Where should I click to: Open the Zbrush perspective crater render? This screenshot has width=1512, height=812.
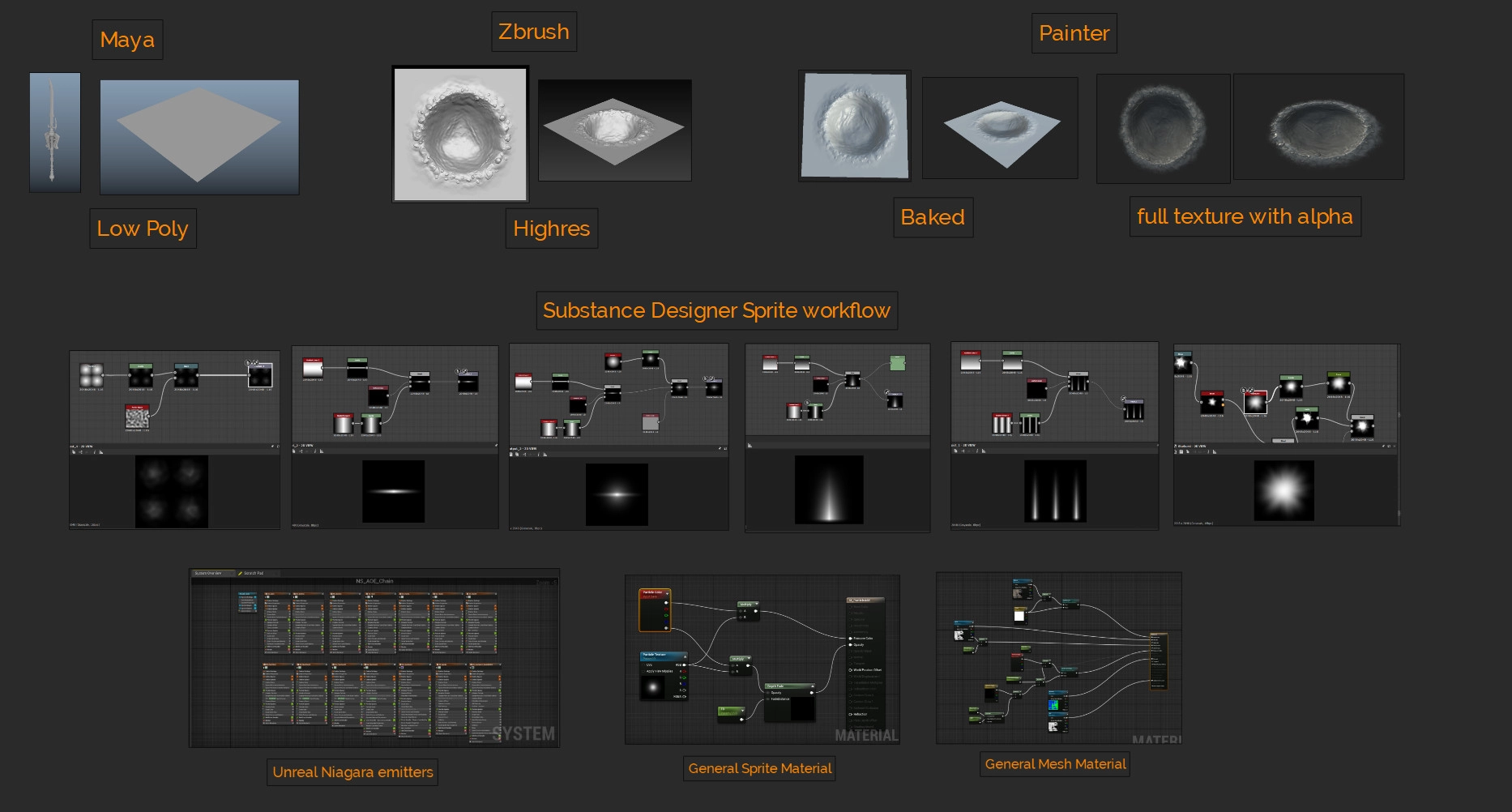click(614, 130)
